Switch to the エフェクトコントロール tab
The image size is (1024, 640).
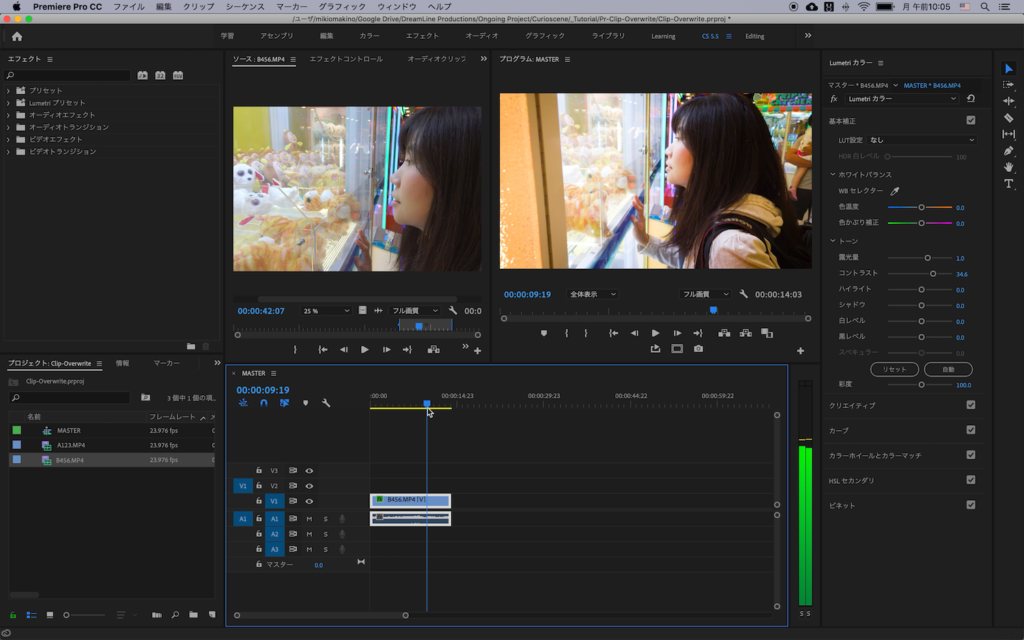point(345,59)
